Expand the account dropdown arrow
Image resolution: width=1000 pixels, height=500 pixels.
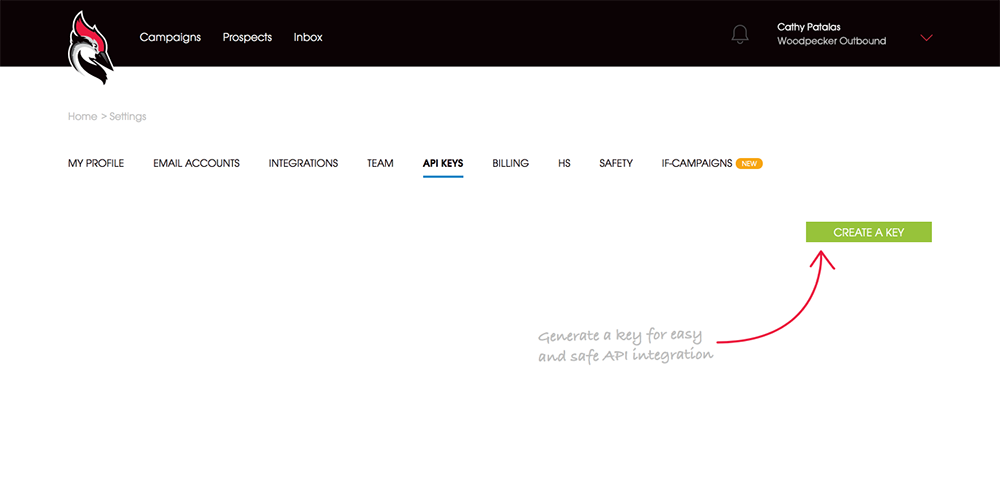[x=927, y=38]
